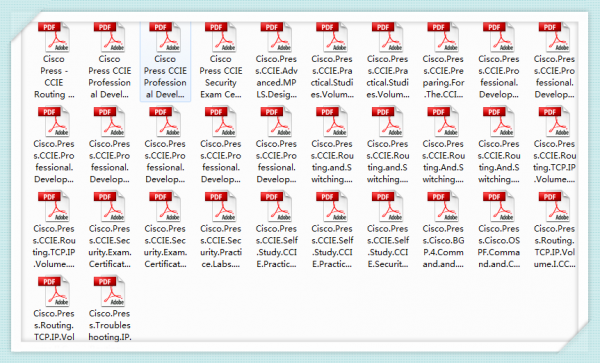
Task: Click the Cisco.BGP.4.Command.and filename label
Action: [x=443, y=246]
